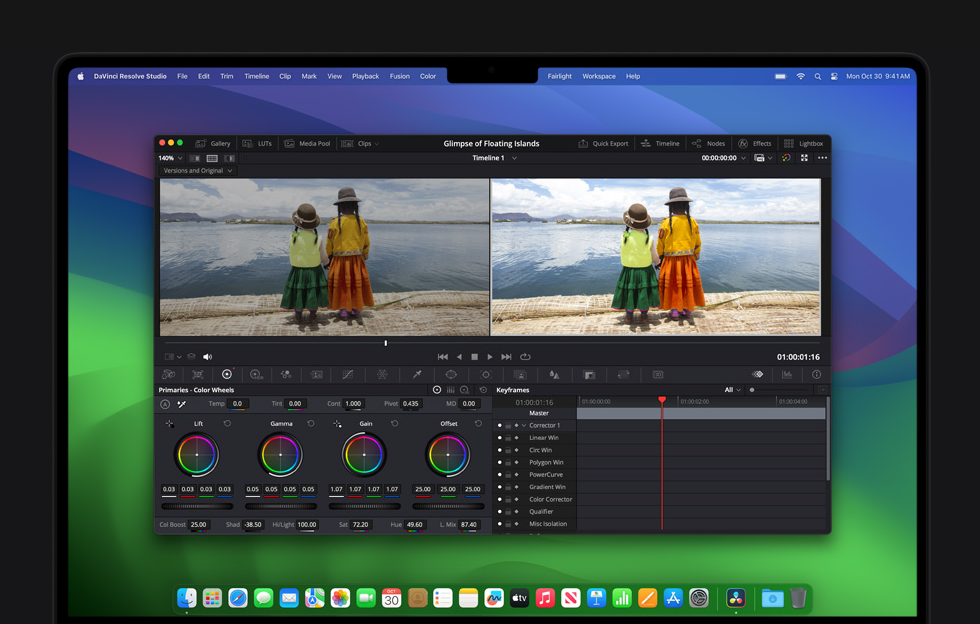Select the Primaries color wheels palette icon
980x624 pixels.
pyautogui.click(x=227, y=375)
